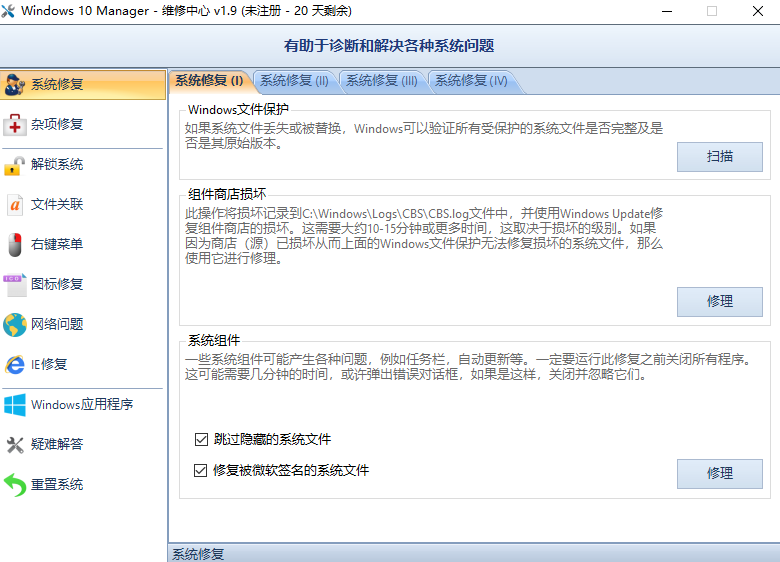
Task: Click the title bar app wrench icon
Action: 8,11
